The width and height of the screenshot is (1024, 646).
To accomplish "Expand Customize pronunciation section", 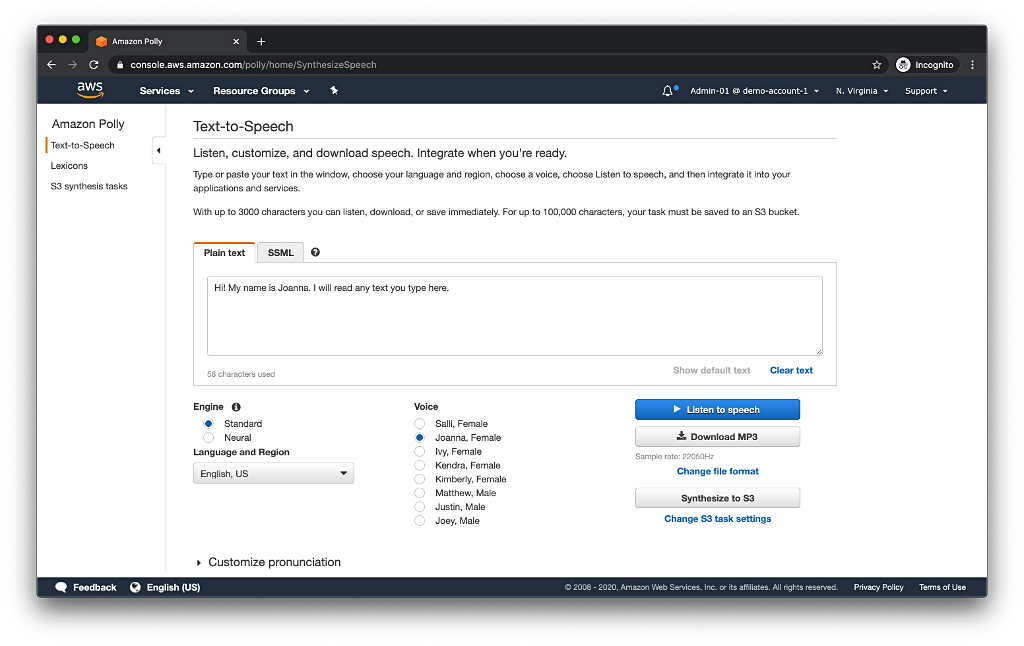I will click(268, 562).
